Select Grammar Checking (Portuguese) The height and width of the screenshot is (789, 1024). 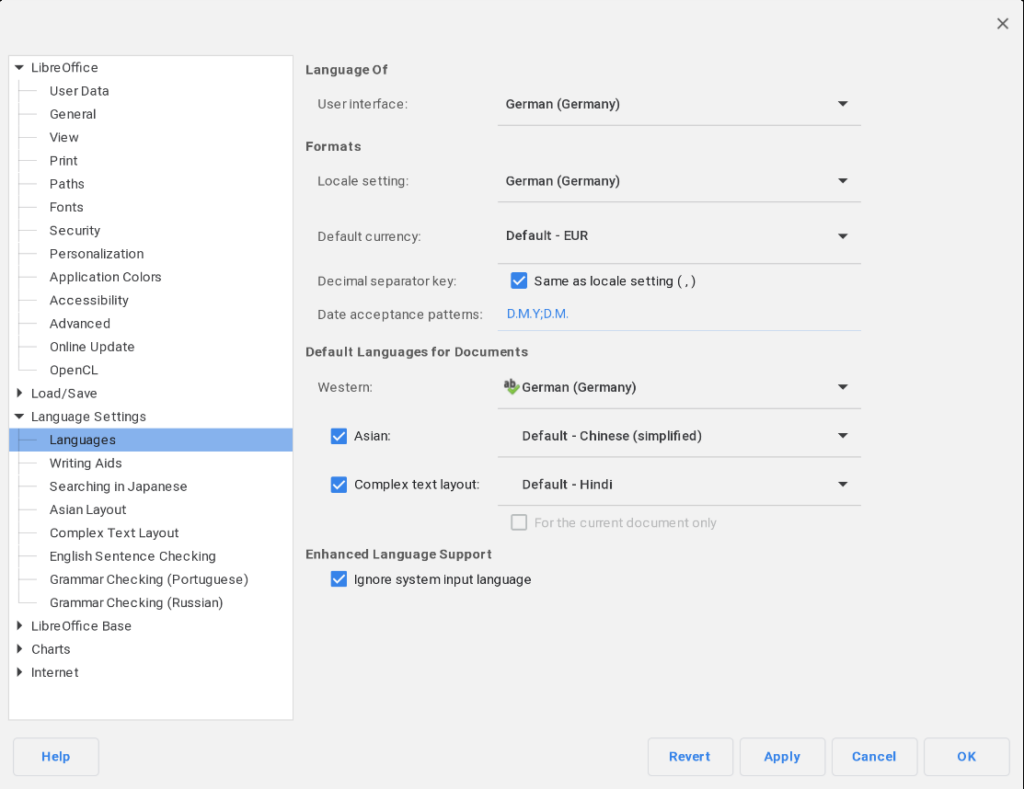[x=149, y=579]
